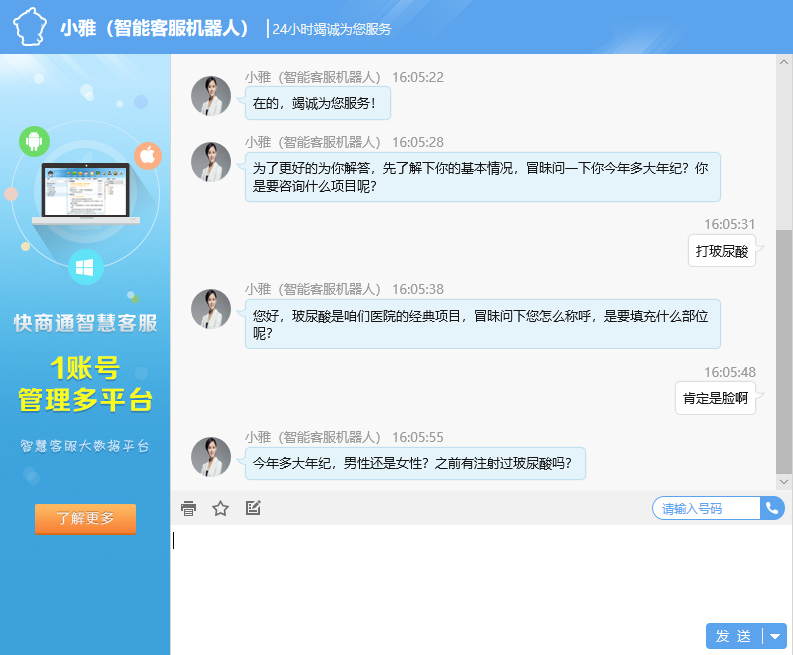
Task: Click the blue phone call icon
Action: (772, 508)
